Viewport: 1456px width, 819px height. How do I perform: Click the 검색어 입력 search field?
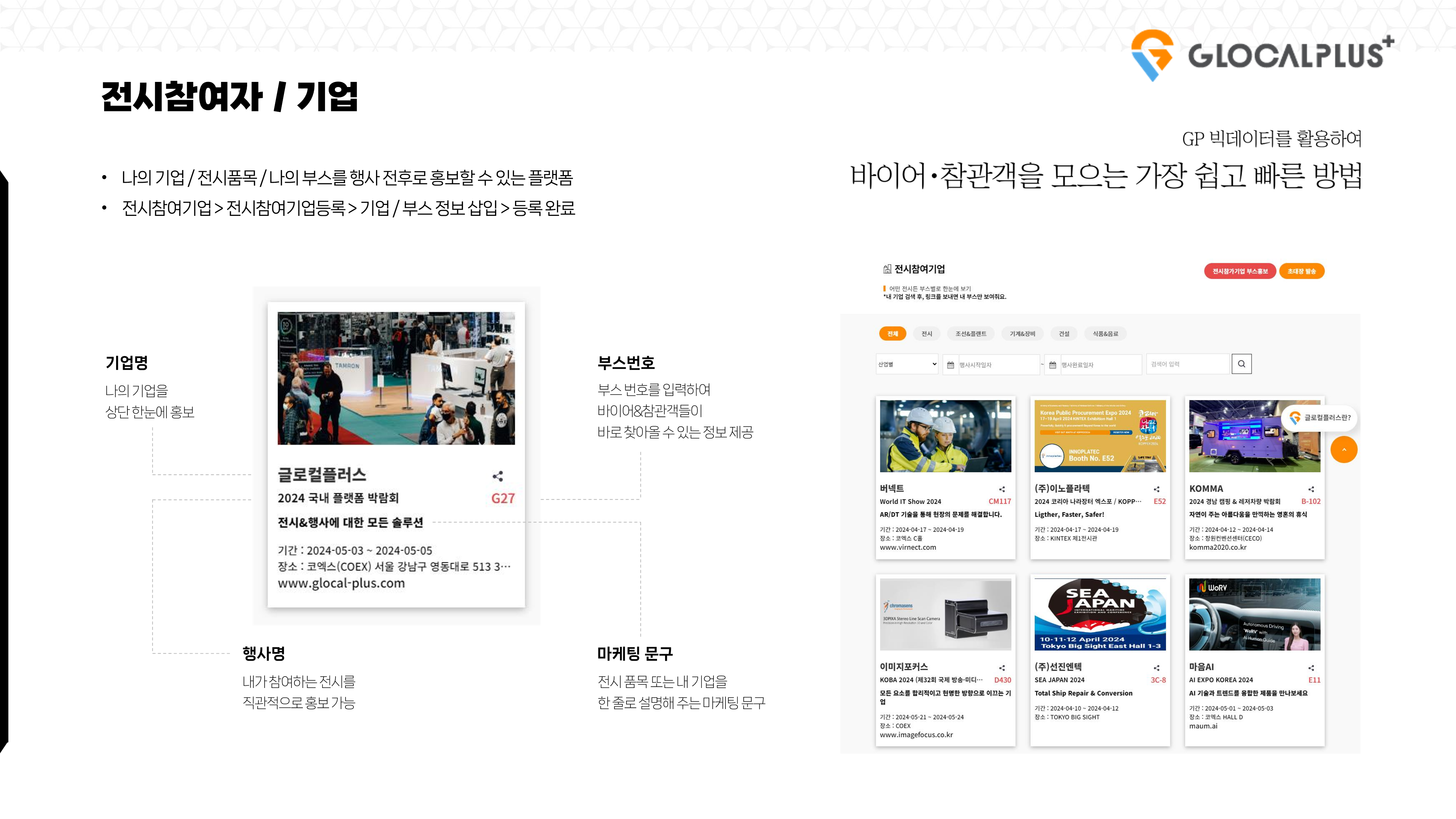(x=1187, y=364)
